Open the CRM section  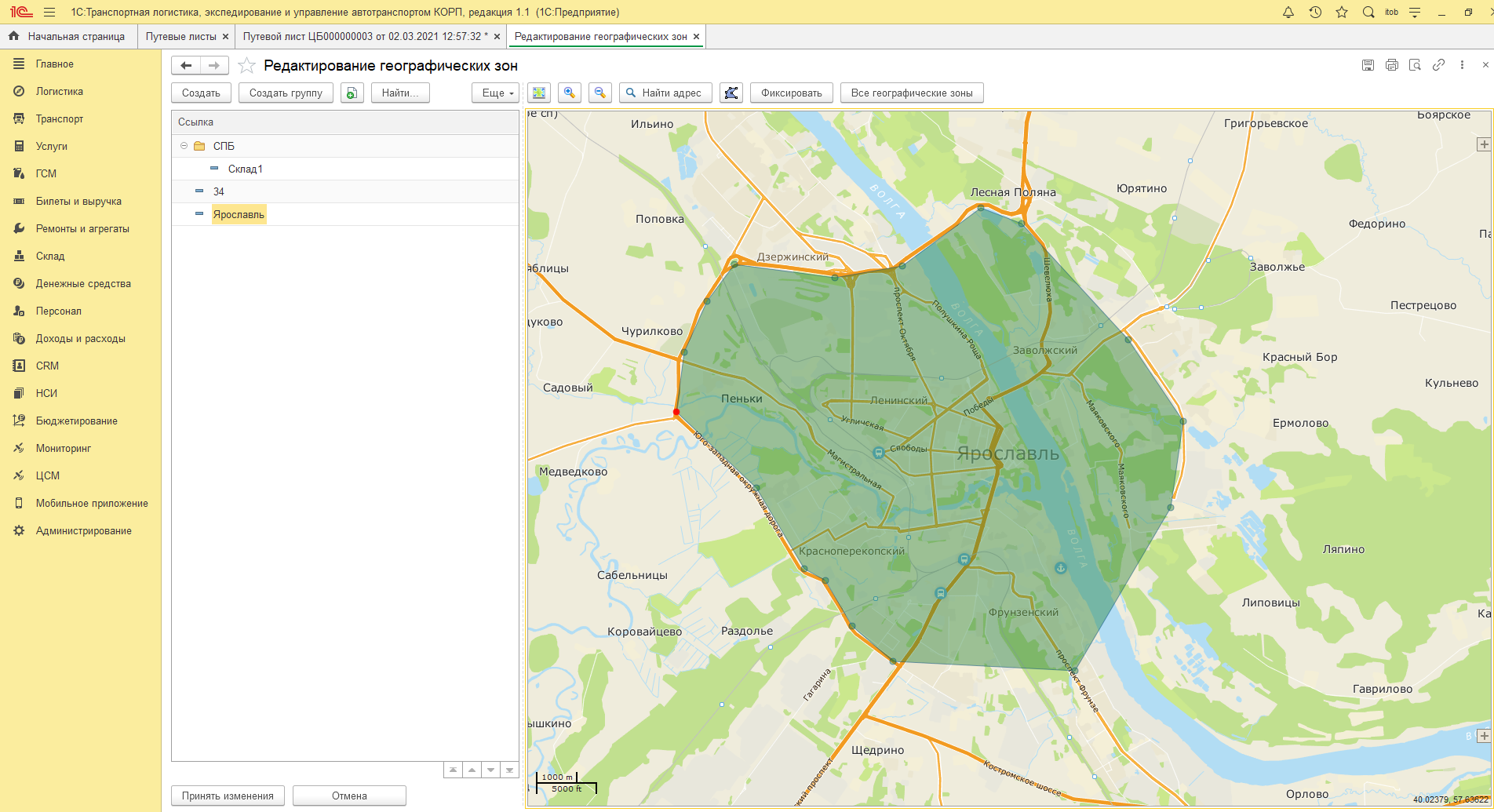coord(47,366)
